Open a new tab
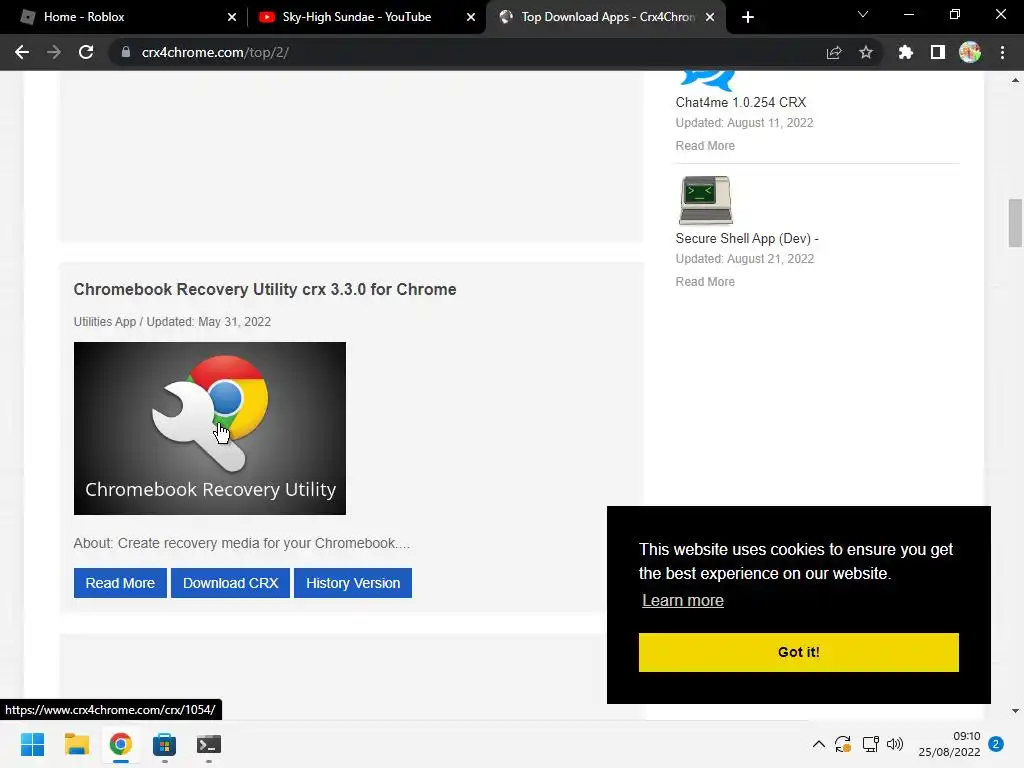 pos(748,17)
